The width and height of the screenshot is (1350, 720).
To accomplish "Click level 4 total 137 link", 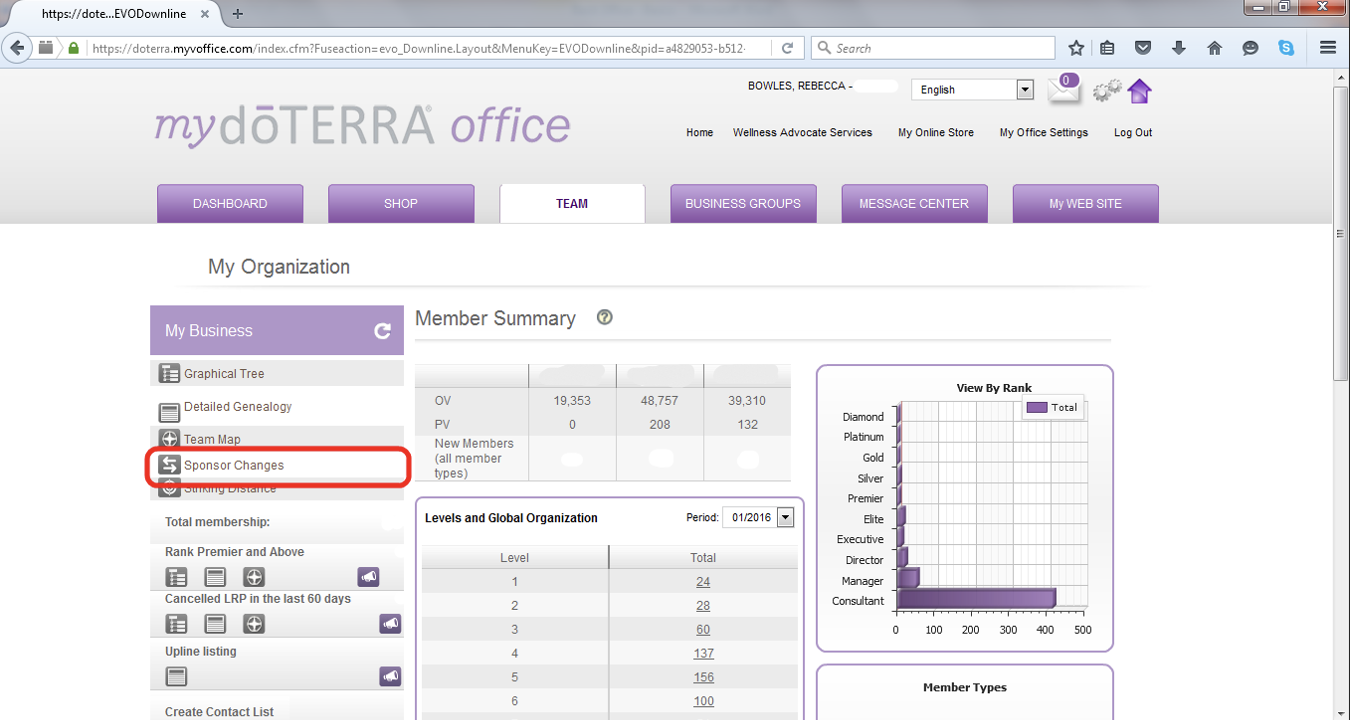I will pyautogui.click(x=703, y=654).
